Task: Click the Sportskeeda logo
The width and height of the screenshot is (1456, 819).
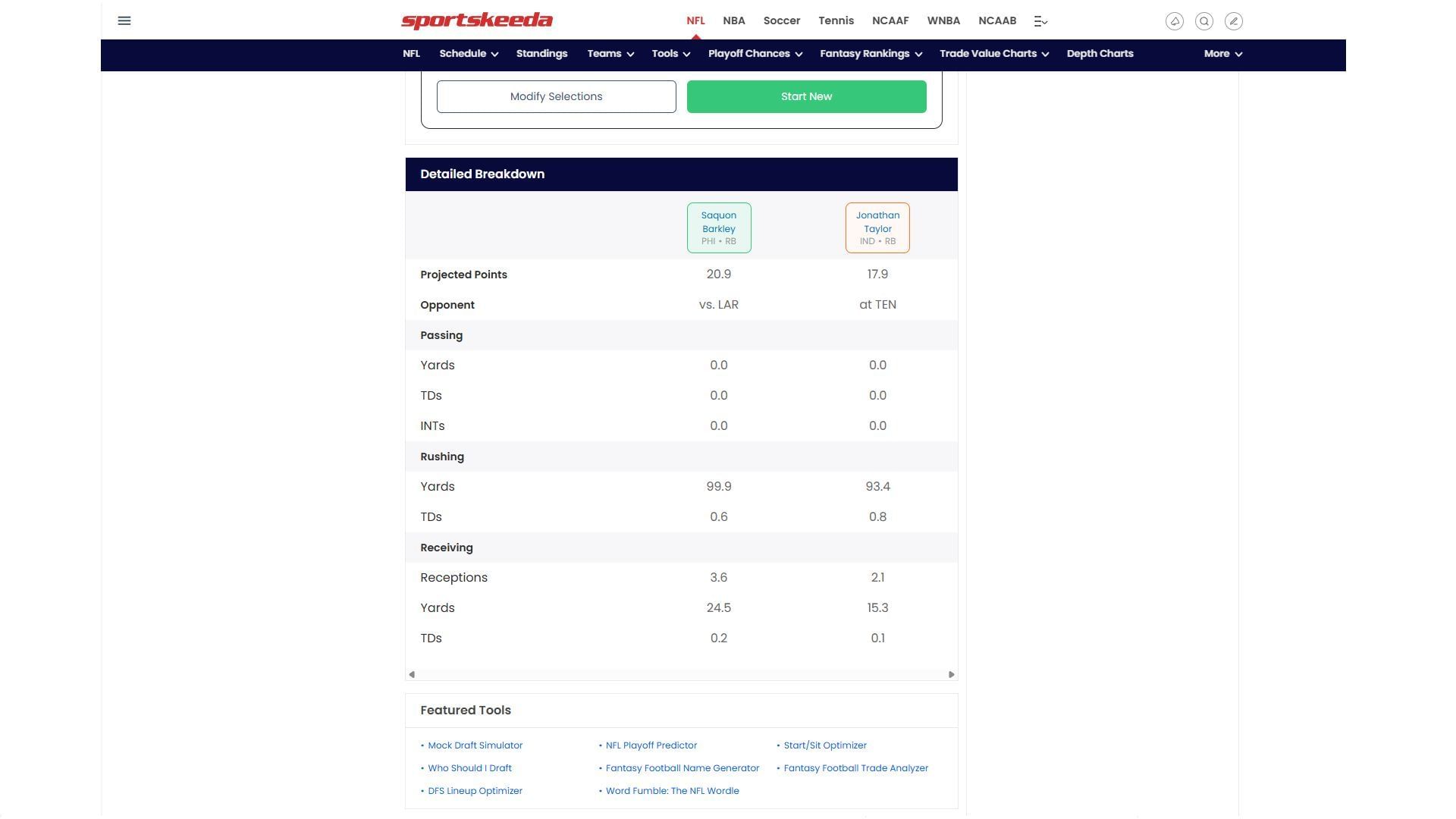Action: (476, 20)
